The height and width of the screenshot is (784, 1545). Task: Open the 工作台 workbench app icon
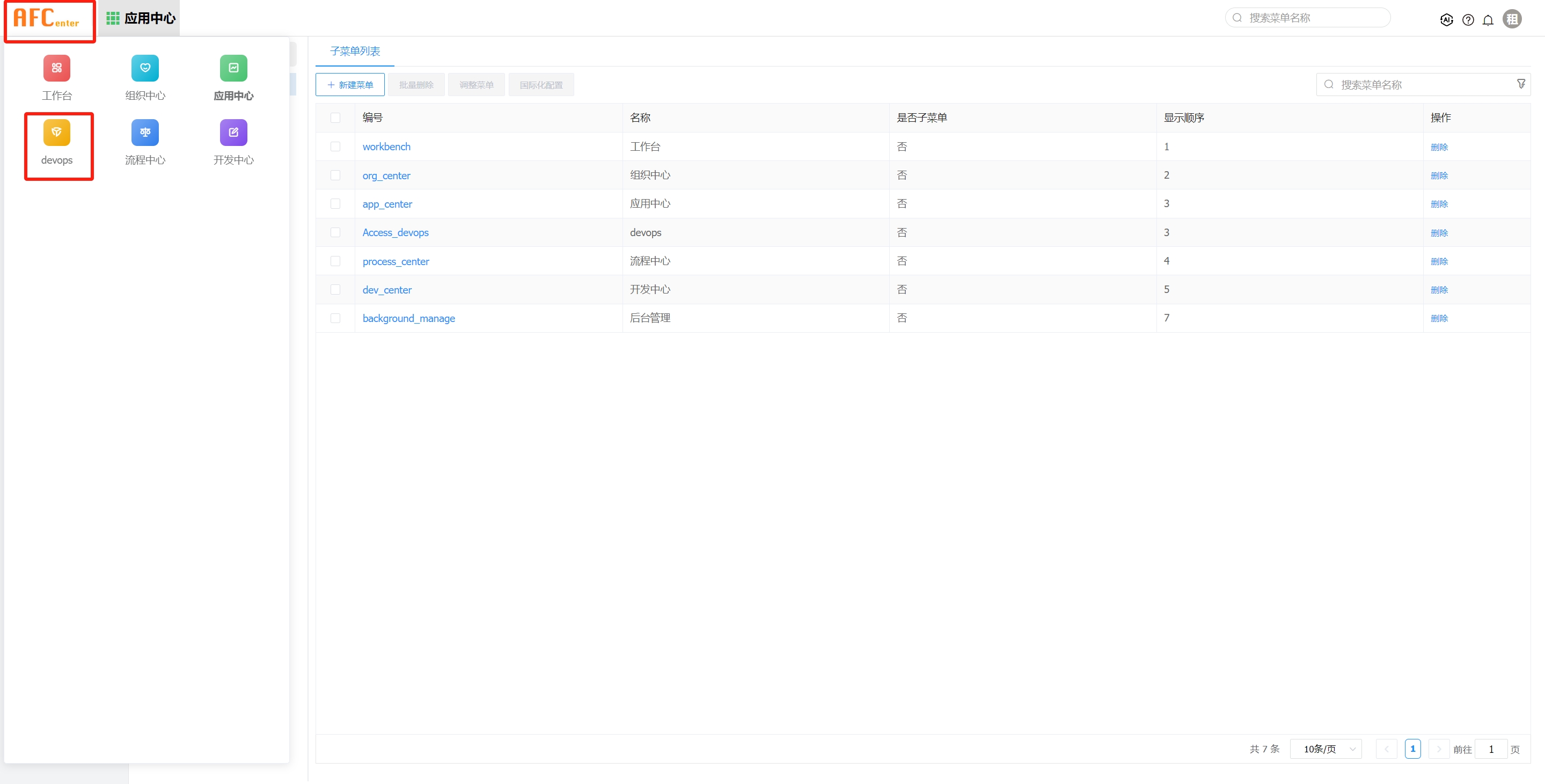coord(56,68)
